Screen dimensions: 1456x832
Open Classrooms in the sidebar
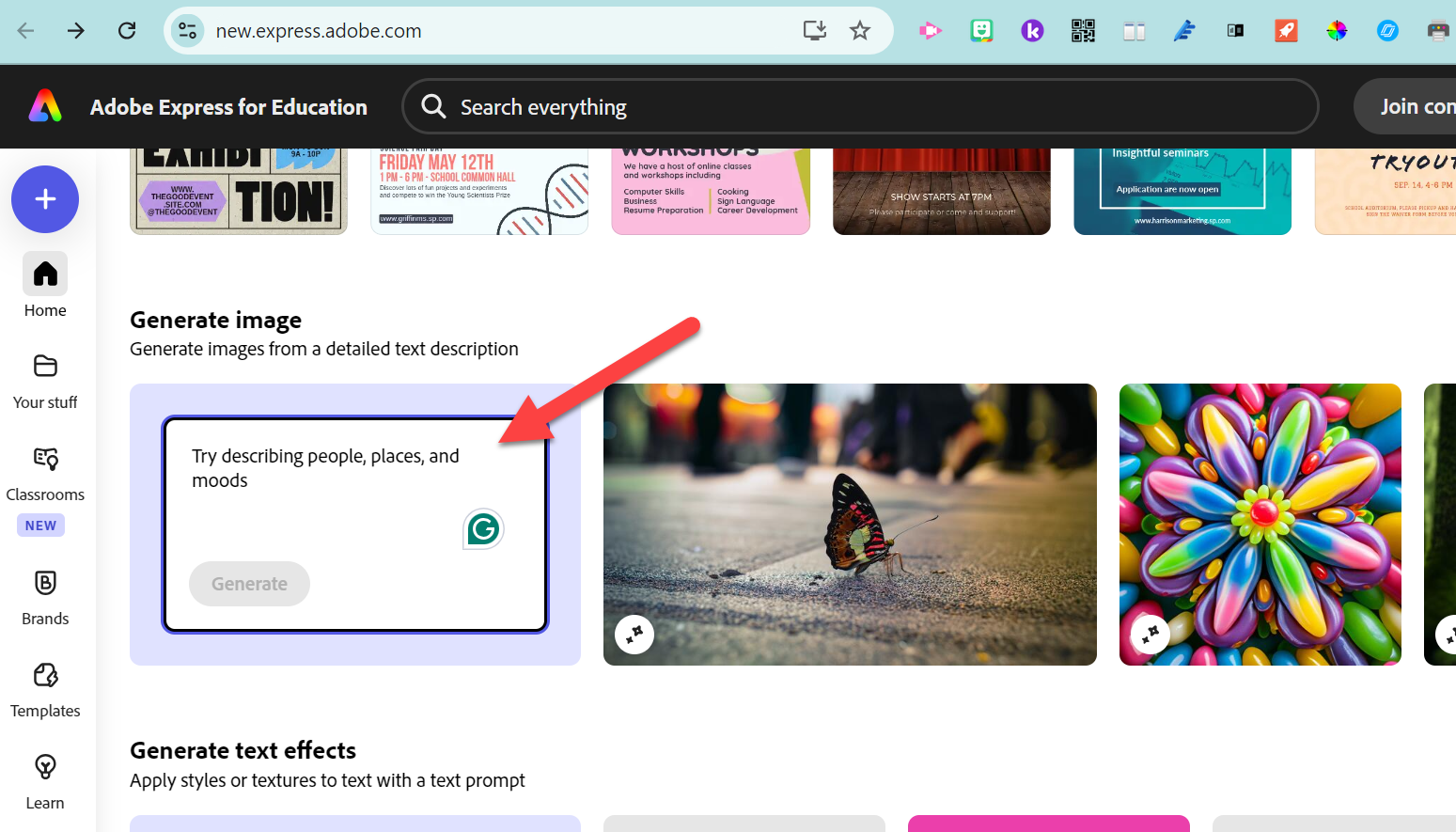45,474
